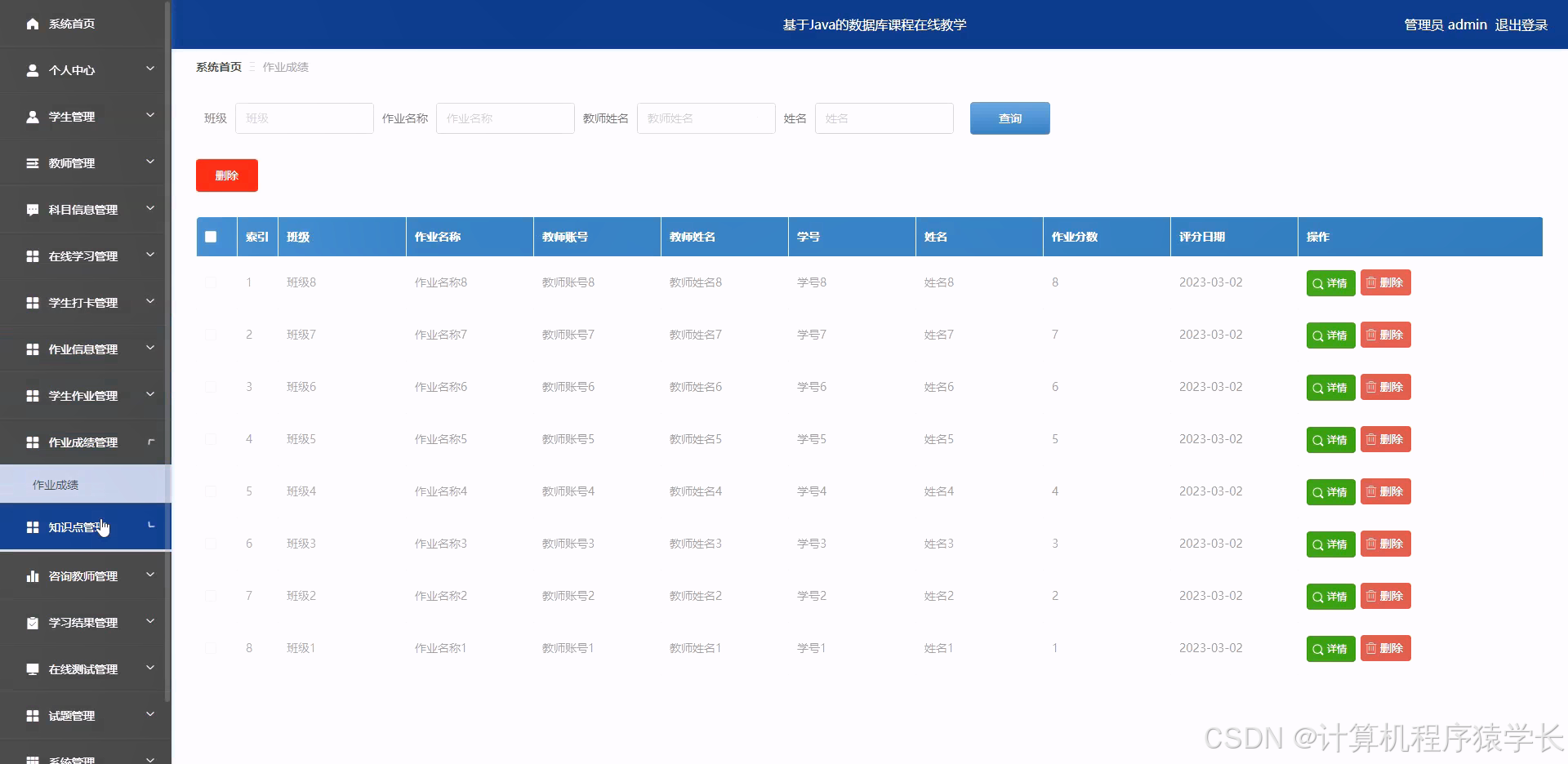This screenshot has height=764, width=1568.
Task: Click the grid icon for 学生作业管理
Action: pyautogui.click(x=33, y=396)
